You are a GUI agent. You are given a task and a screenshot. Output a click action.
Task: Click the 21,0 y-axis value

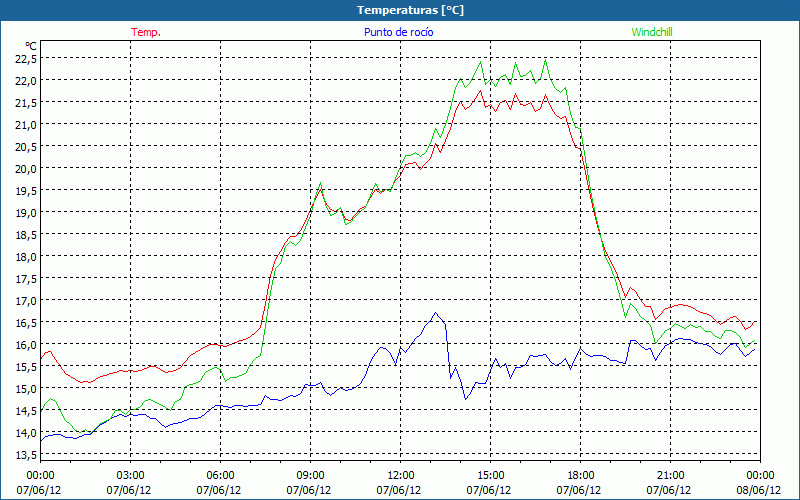(26, 124)
